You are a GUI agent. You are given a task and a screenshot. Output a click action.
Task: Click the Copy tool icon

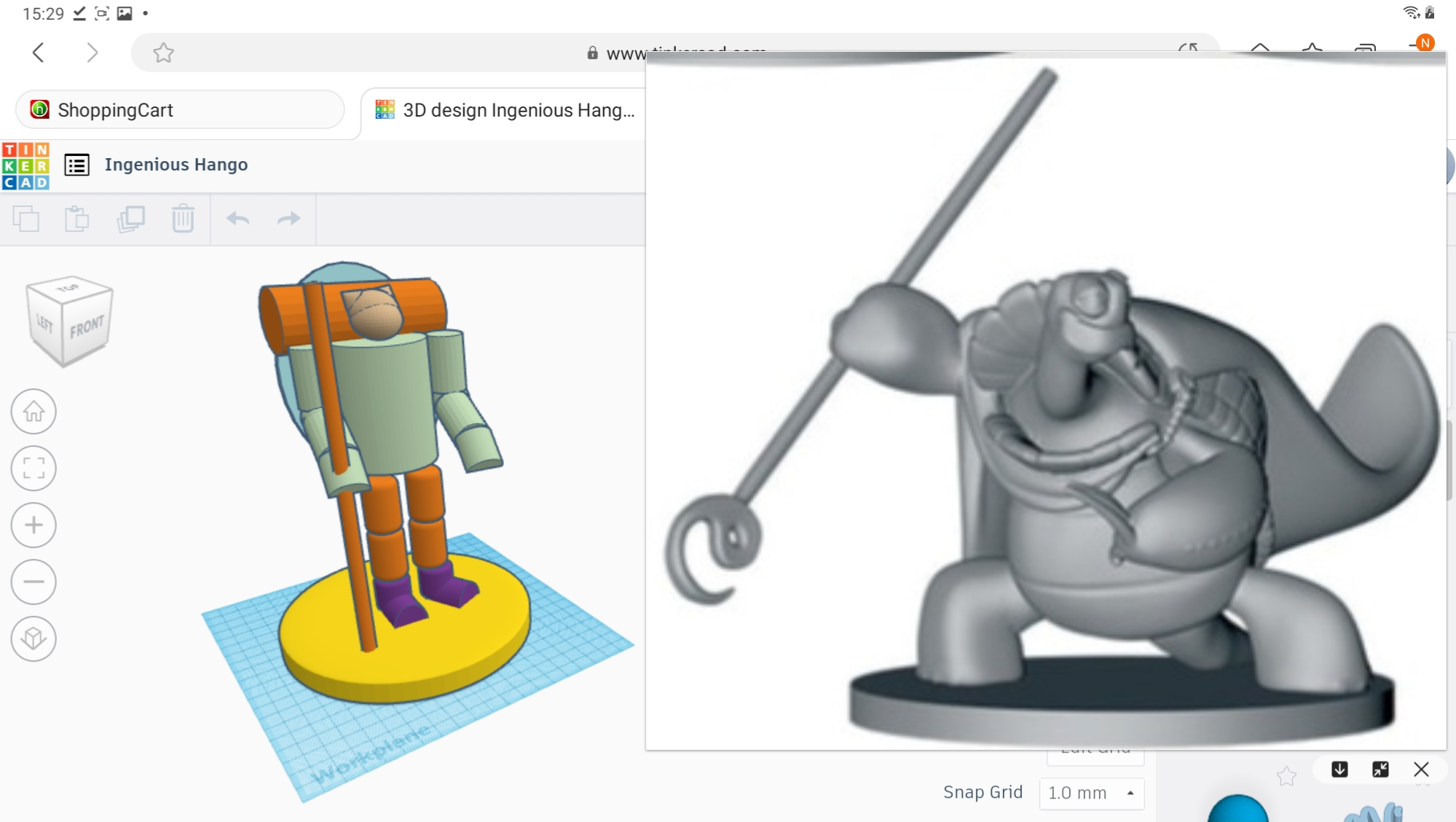pos(26,219)
